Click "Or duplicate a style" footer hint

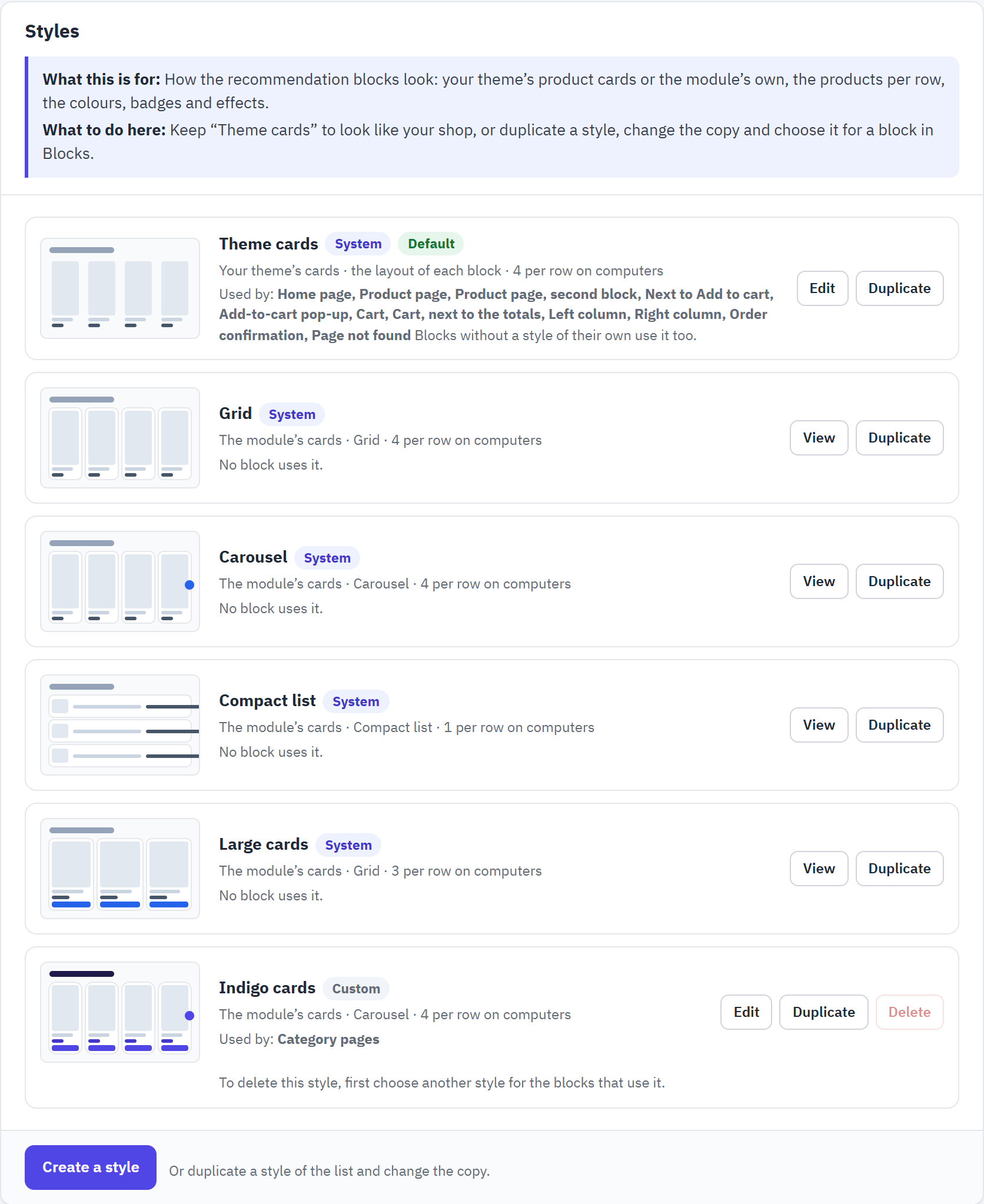[x=329, y=1171]
